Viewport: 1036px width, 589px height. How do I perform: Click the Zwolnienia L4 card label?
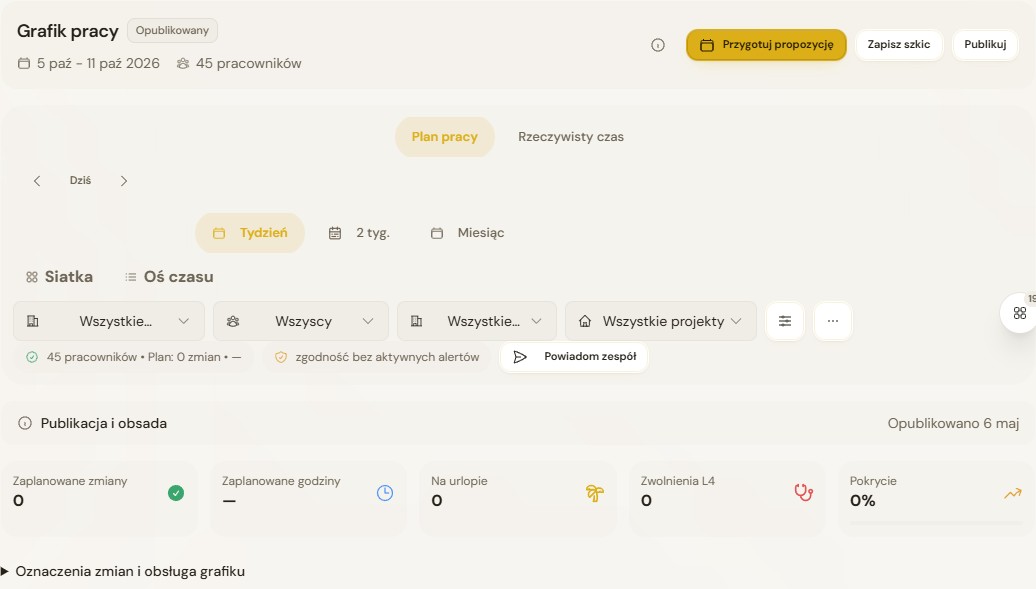tap(678, 481)
